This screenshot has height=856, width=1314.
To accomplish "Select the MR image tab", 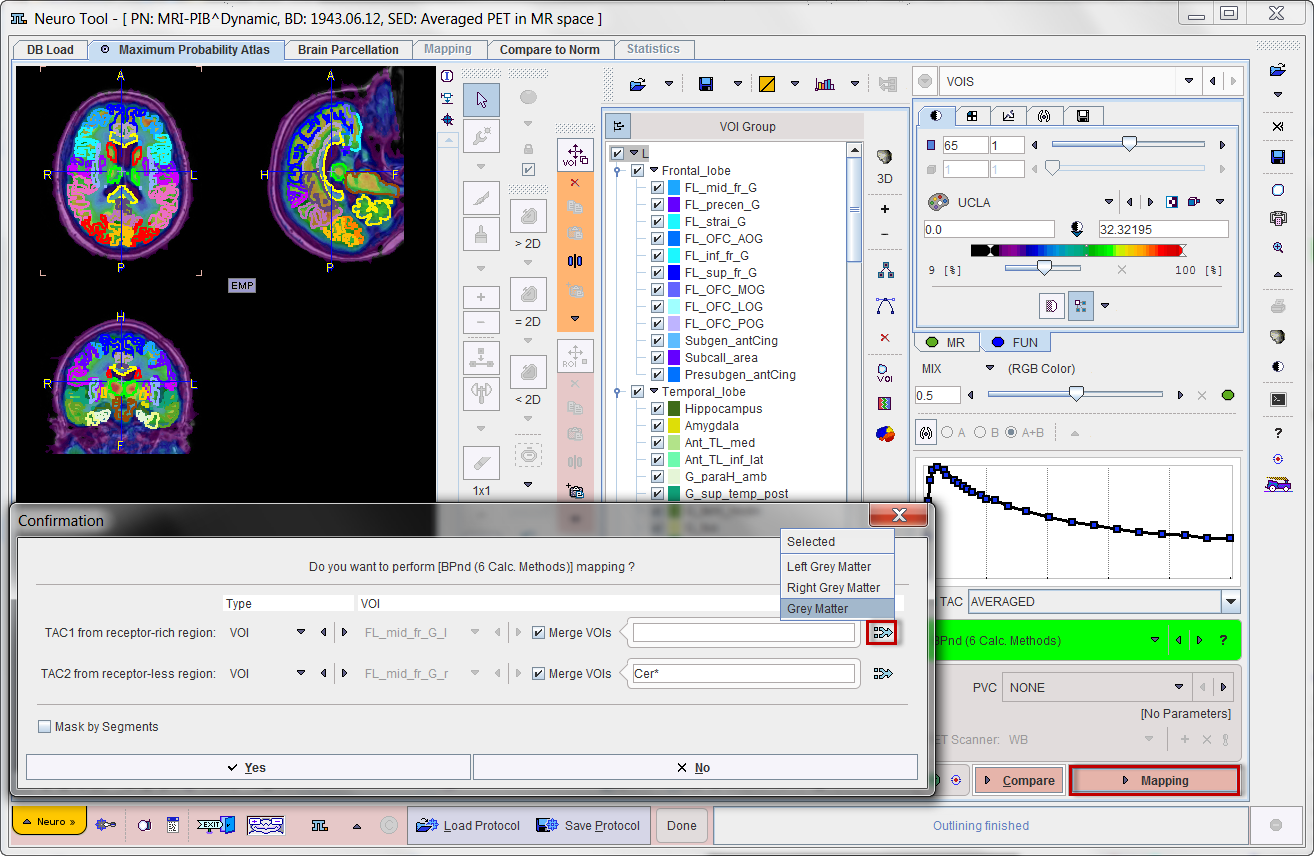I will coord(946,342).
